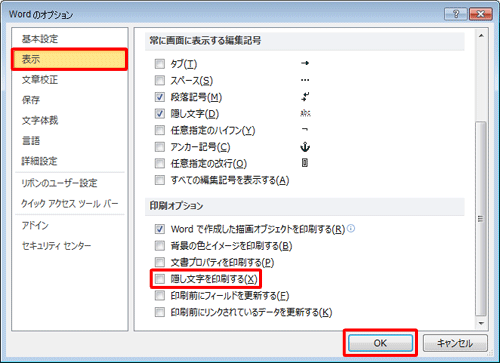Open the 文章校正 category
Image resolution: width=500 pixels, height=363 pixels.
(40, 80)
